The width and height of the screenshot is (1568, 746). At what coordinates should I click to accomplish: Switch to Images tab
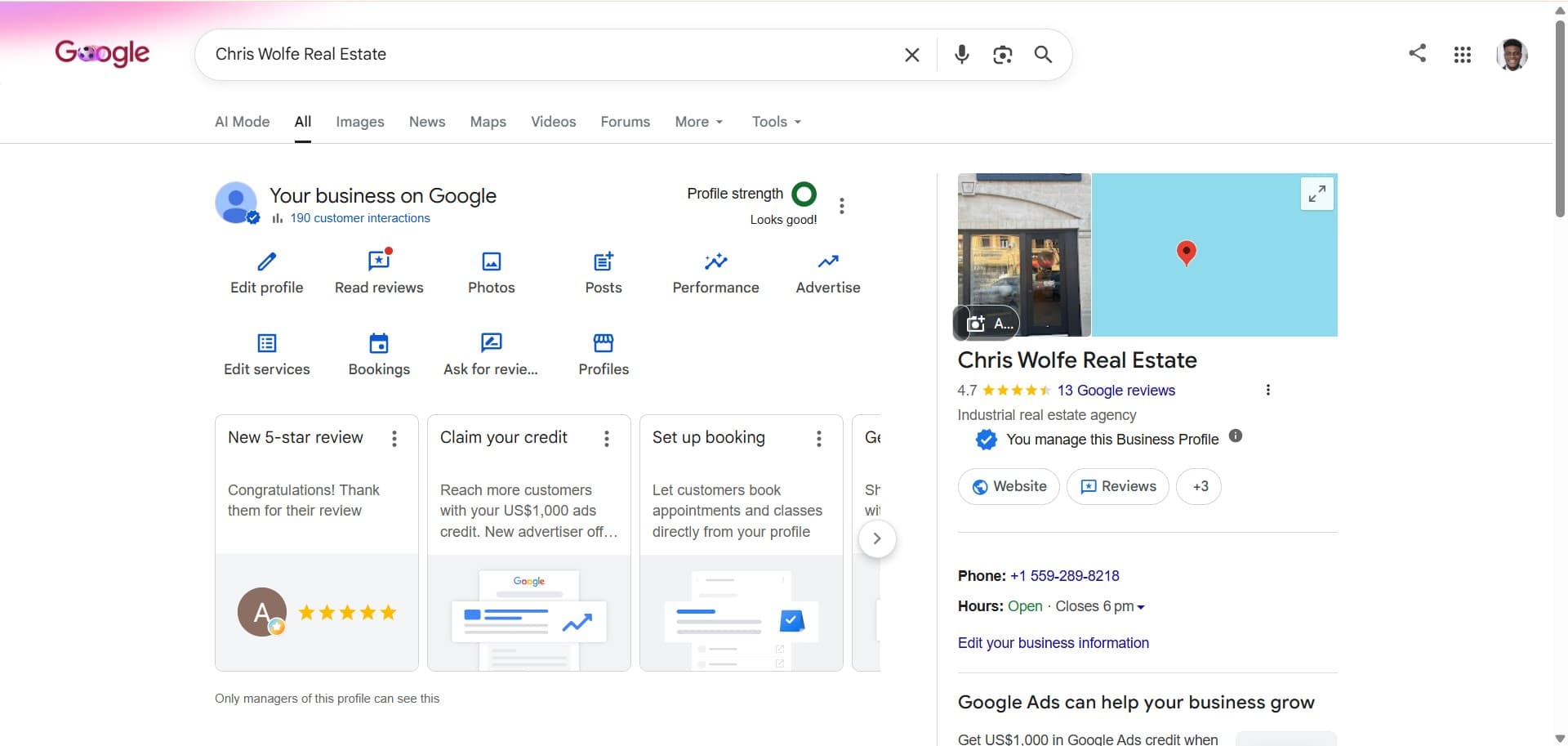(360, 122)
